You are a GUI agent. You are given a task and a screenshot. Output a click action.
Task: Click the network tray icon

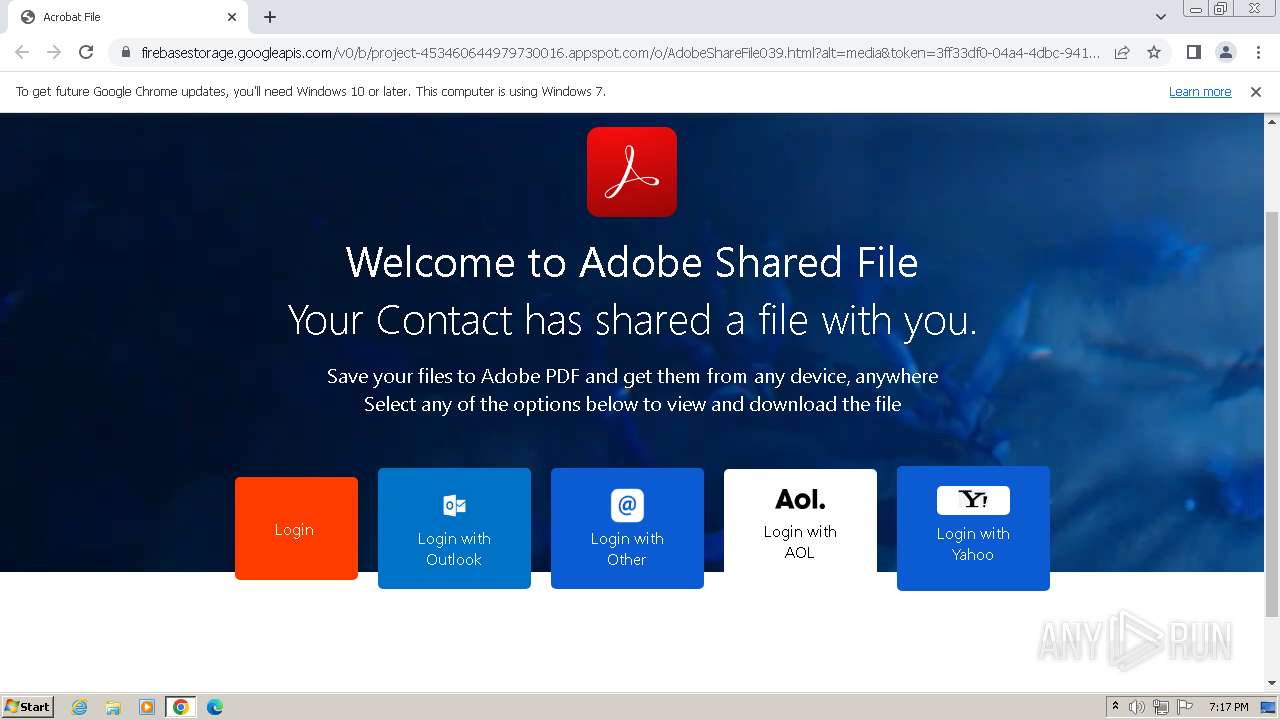tap(1161, 707)
